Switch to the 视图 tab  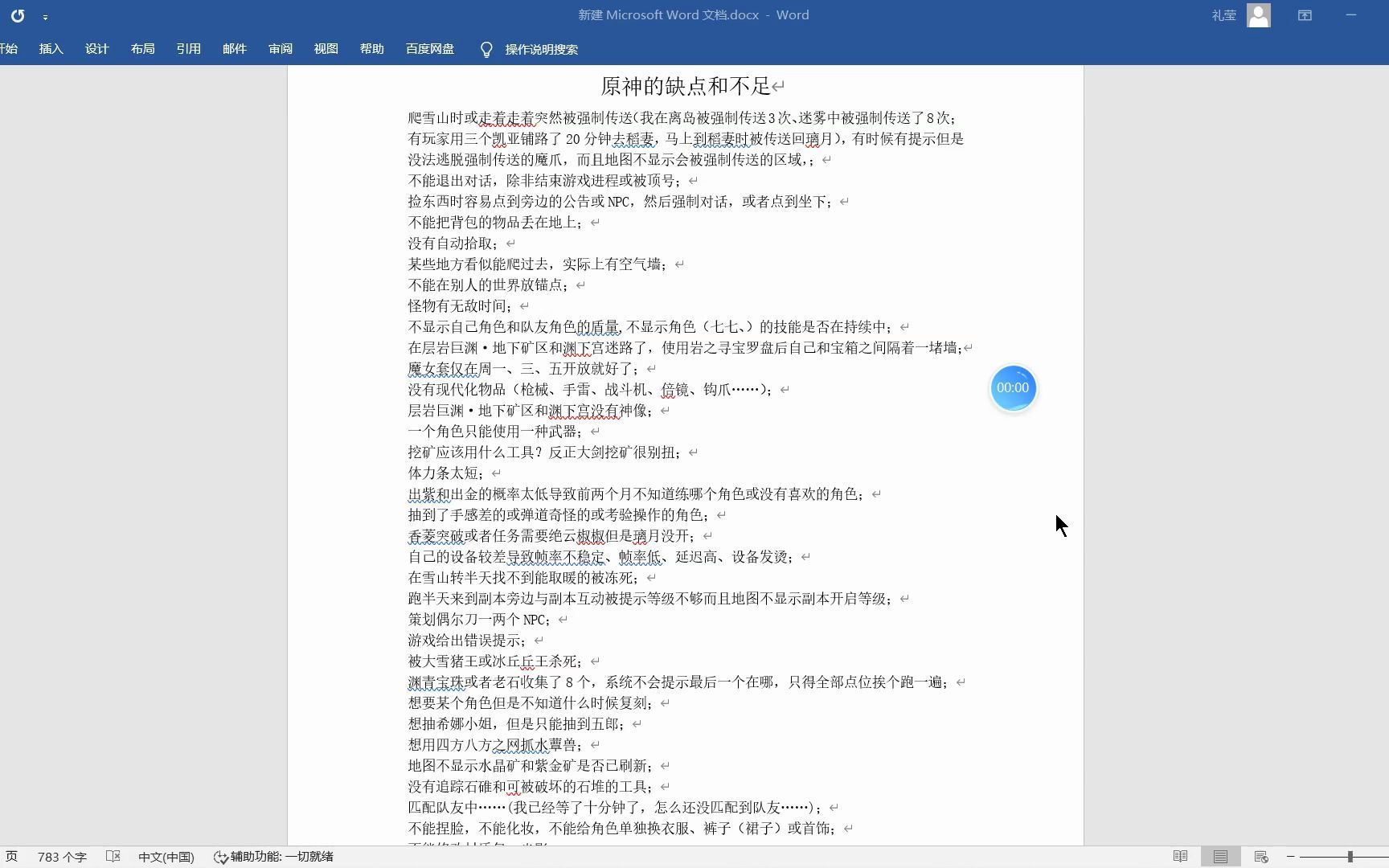(326, 49)
